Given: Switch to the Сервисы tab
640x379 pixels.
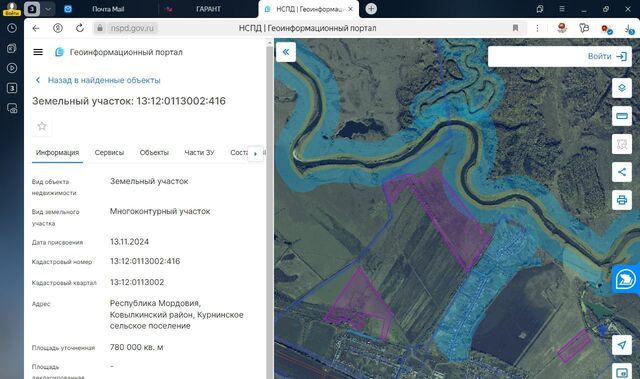Looking at the screenshot, I should click(x=109, y=153).
